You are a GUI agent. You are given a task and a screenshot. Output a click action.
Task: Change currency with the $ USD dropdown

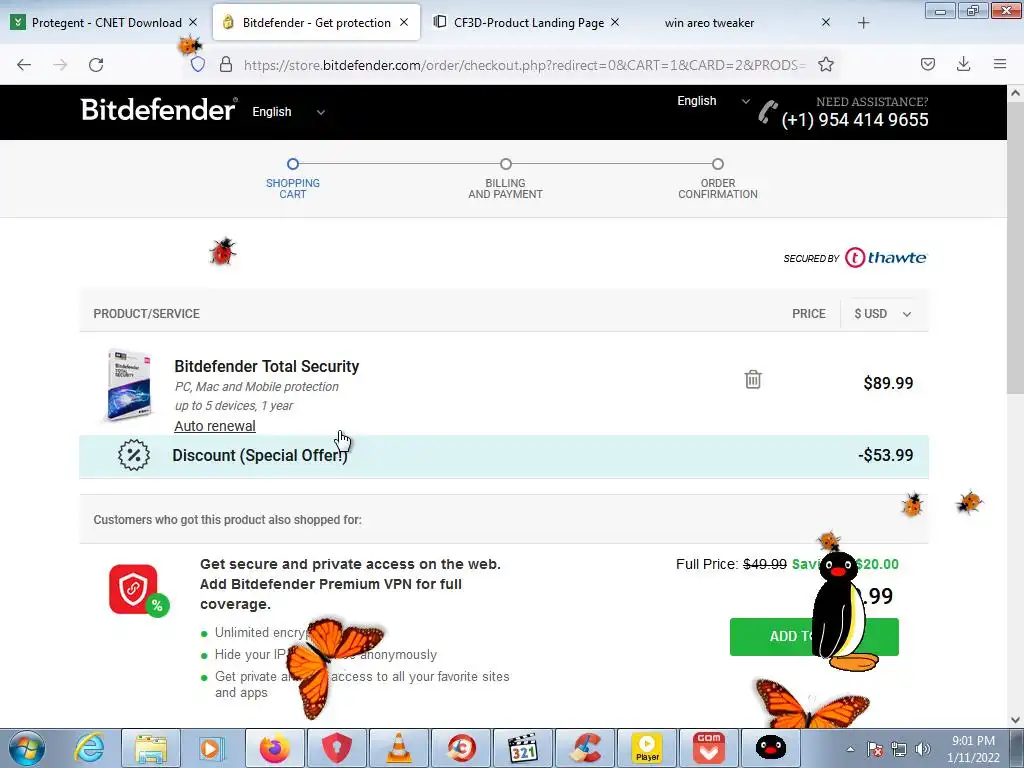pyautogui.click(x=882, y=314)
